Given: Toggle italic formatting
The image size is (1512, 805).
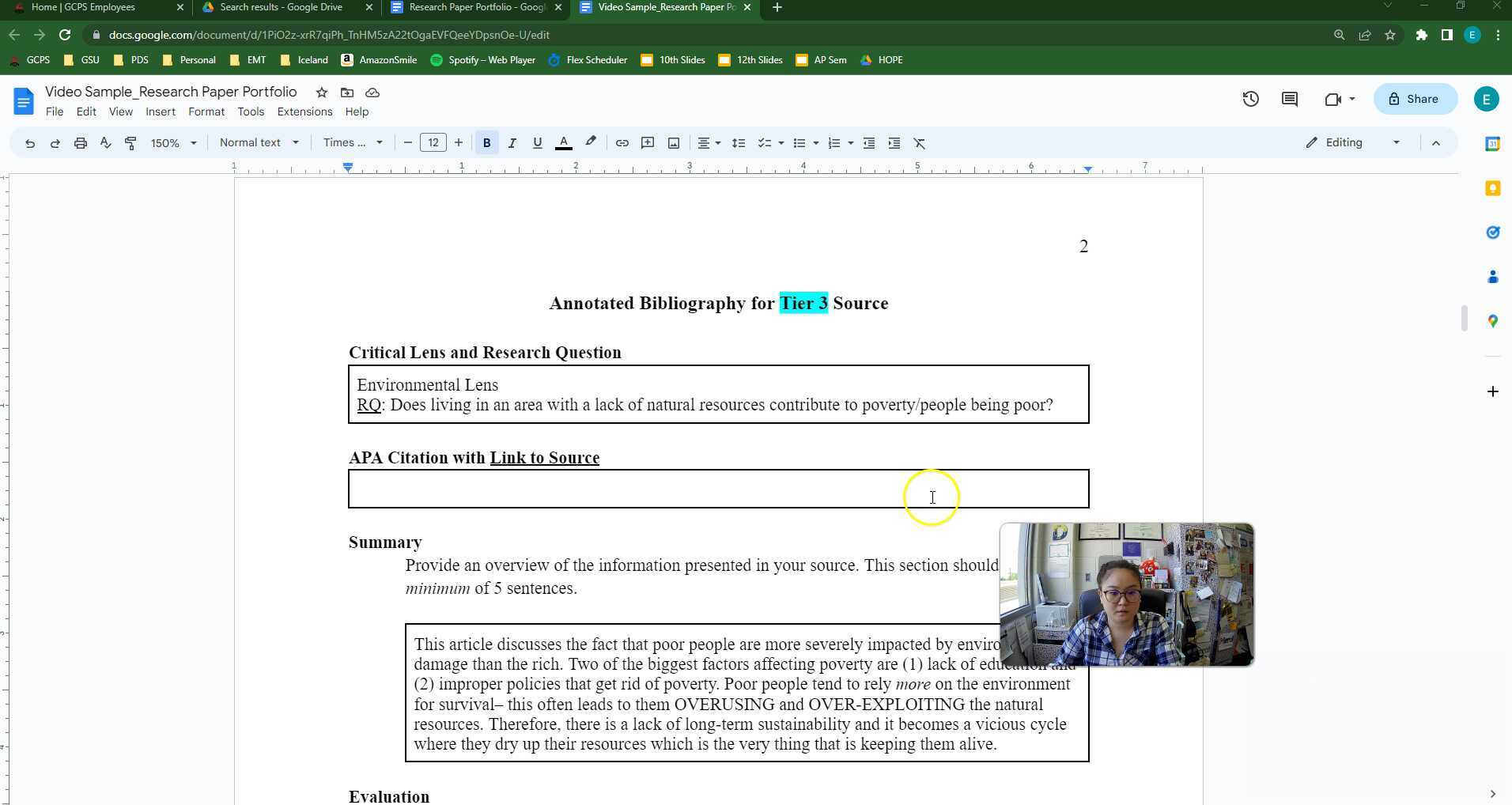Looking at the screenshot, I should click(512, 143).
